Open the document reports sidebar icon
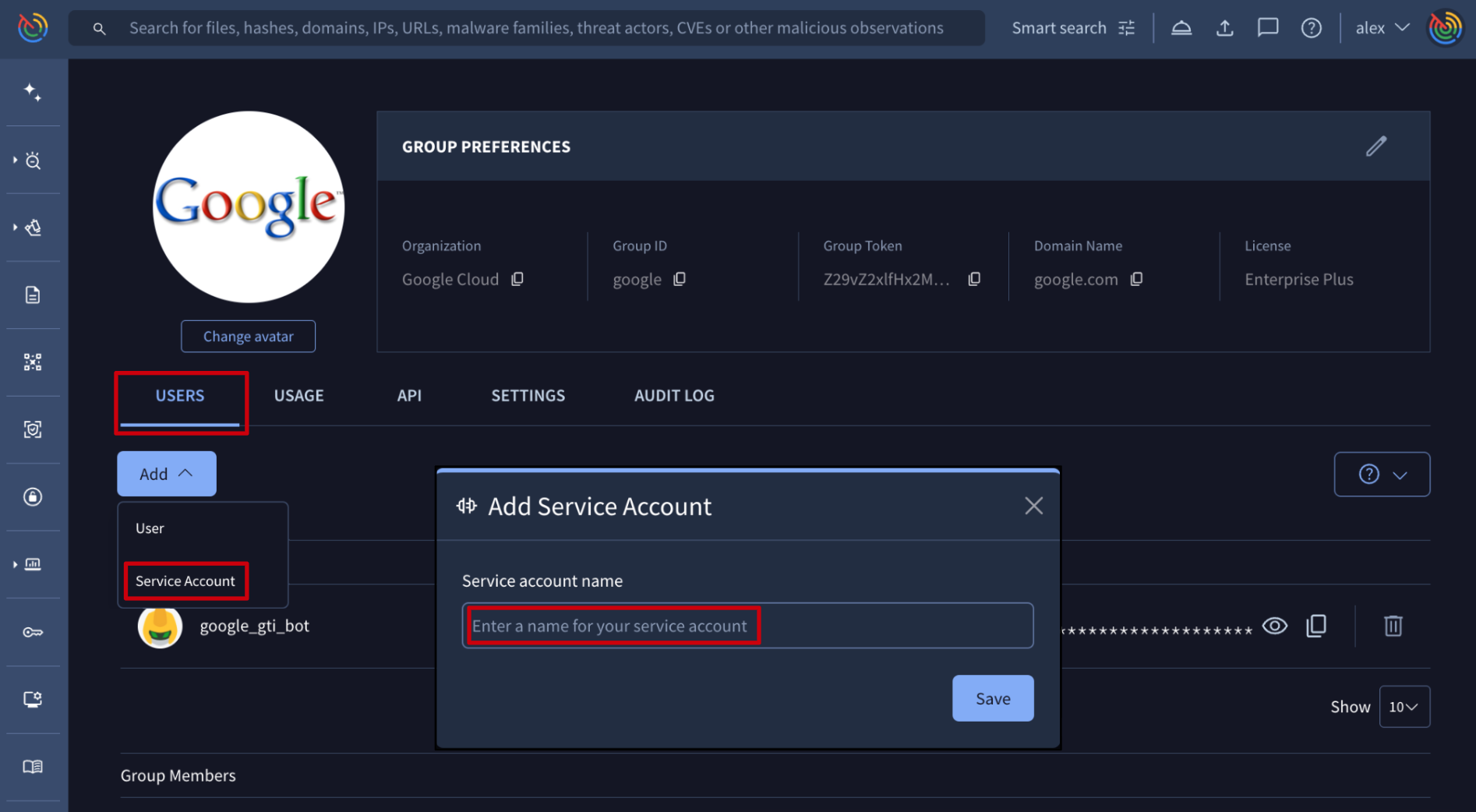The width and height of the screenshot is (1476, 812). click(x=33, y=295)
